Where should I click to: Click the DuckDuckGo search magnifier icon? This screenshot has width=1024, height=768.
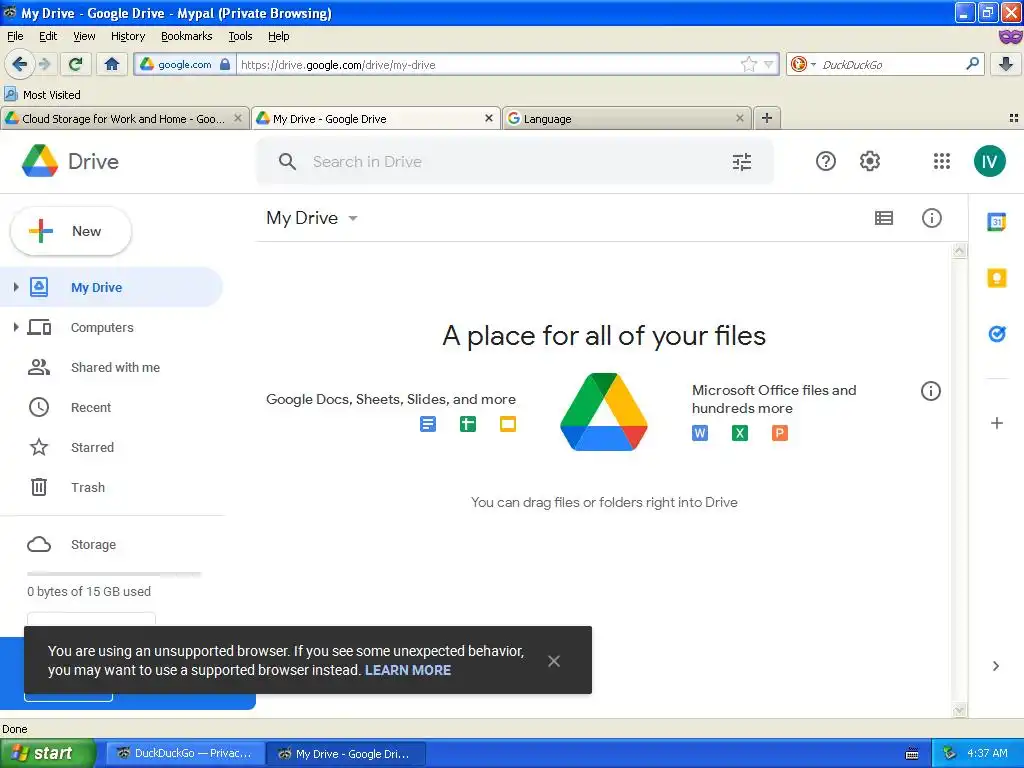click(972, 64)
